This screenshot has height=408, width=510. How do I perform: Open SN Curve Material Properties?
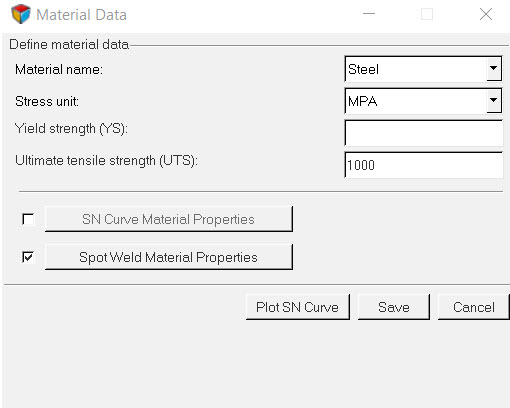coord(169,219)
